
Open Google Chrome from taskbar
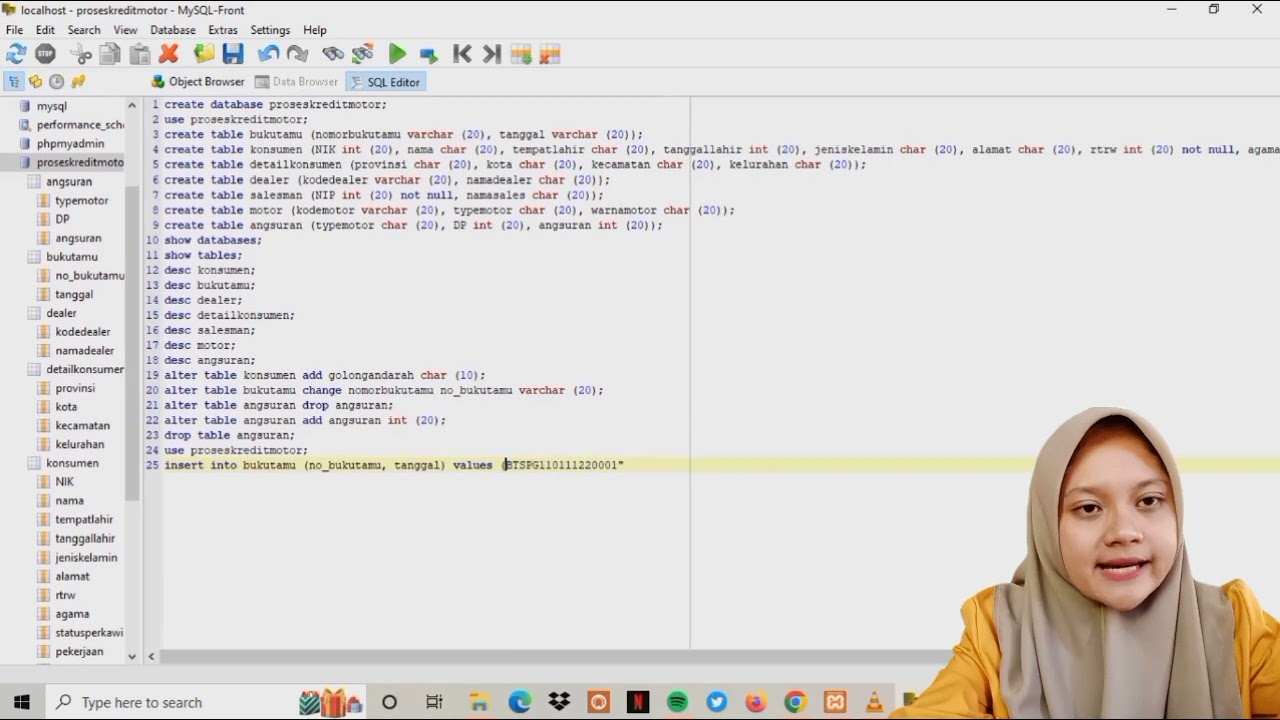coord(795,702)
